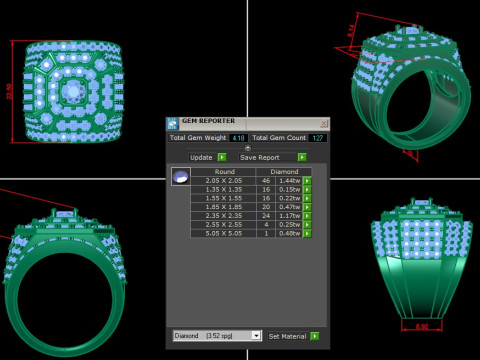
Task: Click the Diamond column header
Action: (284, 172)
